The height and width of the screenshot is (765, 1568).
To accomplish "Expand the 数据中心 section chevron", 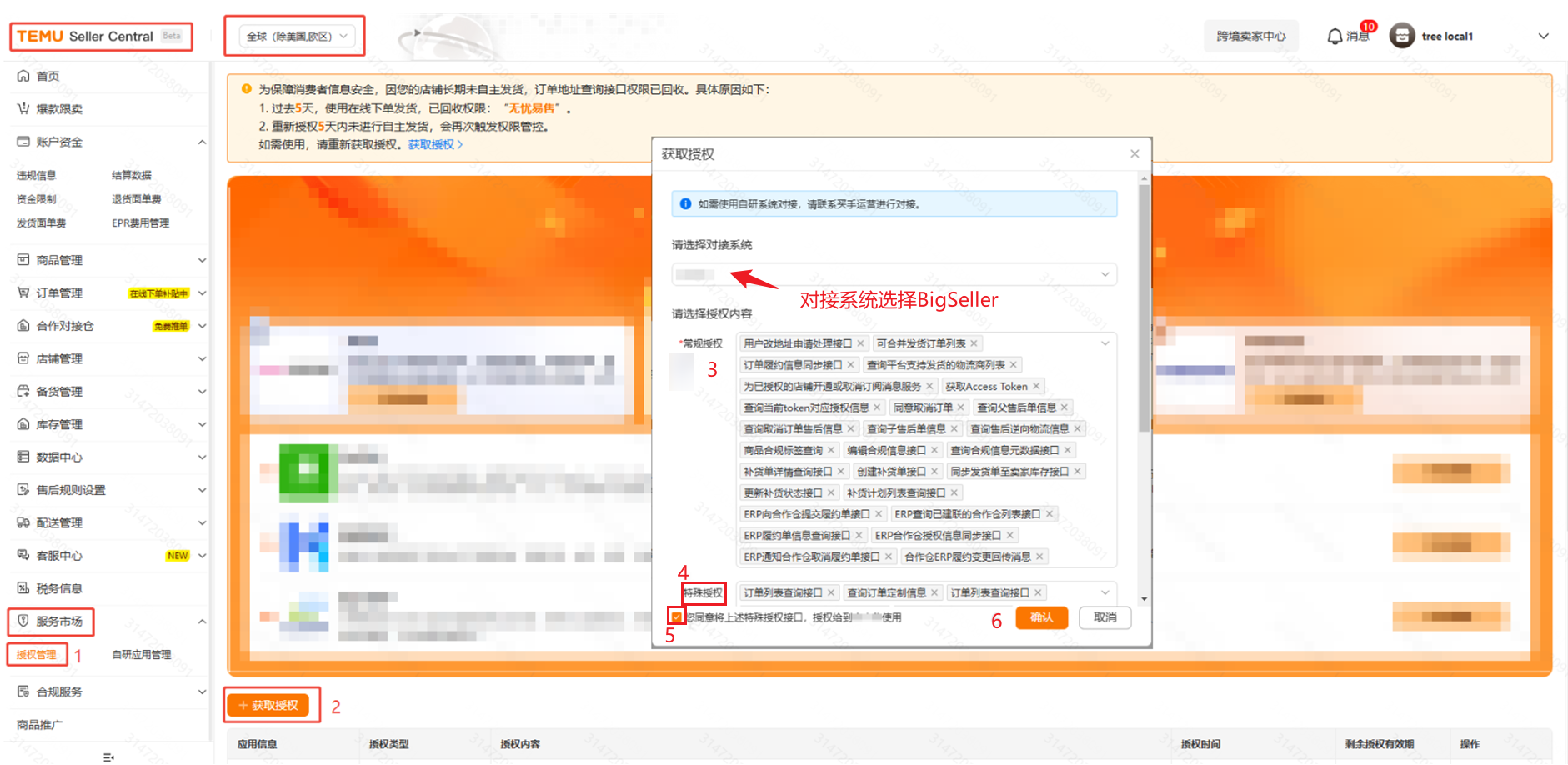I will [x=202, y=457].
